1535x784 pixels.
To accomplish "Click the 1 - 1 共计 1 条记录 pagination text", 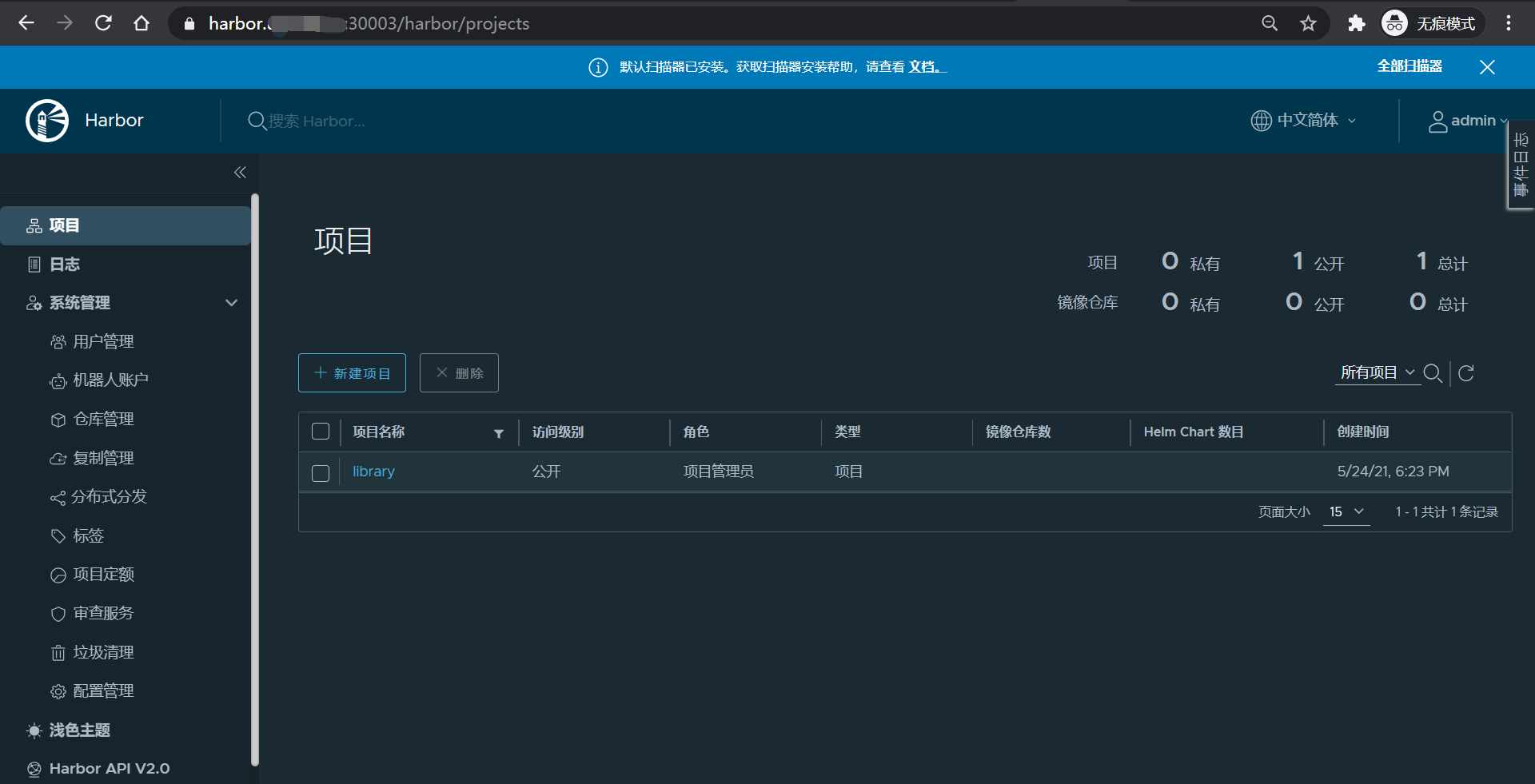I will [1447, 512].
